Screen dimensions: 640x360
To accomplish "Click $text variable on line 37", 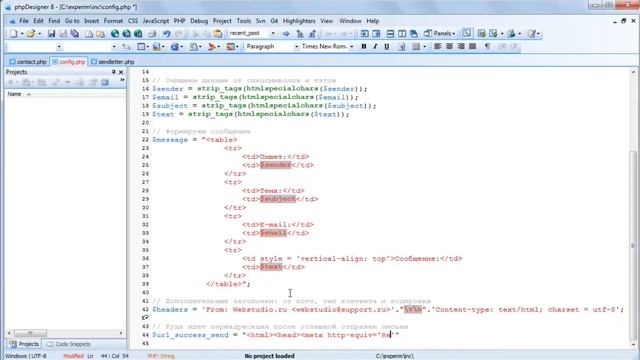I will click(x=271, y=267).
